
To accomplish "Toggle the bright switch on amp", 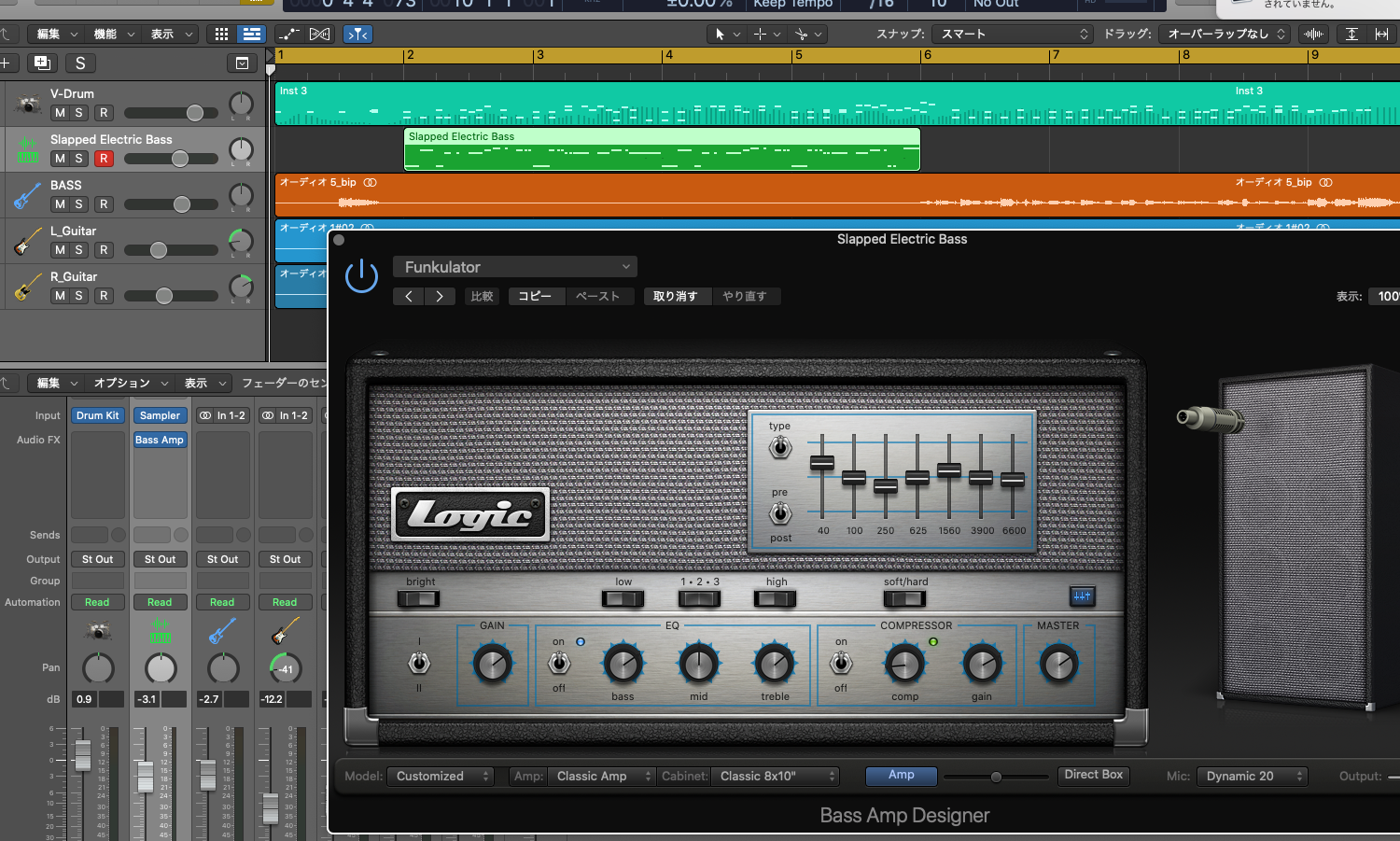I will point(418,599).
